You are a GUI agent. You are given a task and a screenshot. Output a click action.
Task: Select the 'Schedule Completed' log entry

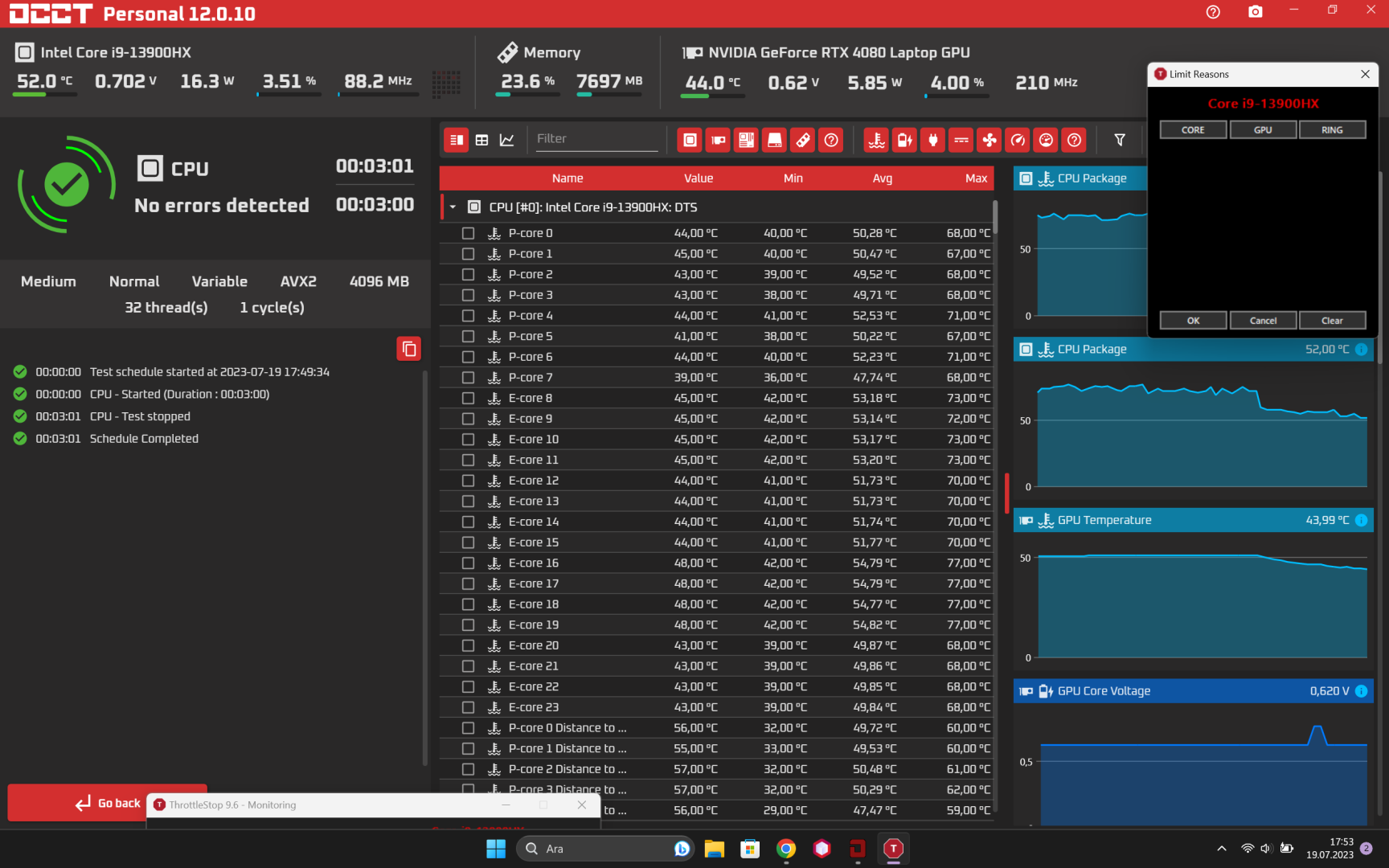144,439
